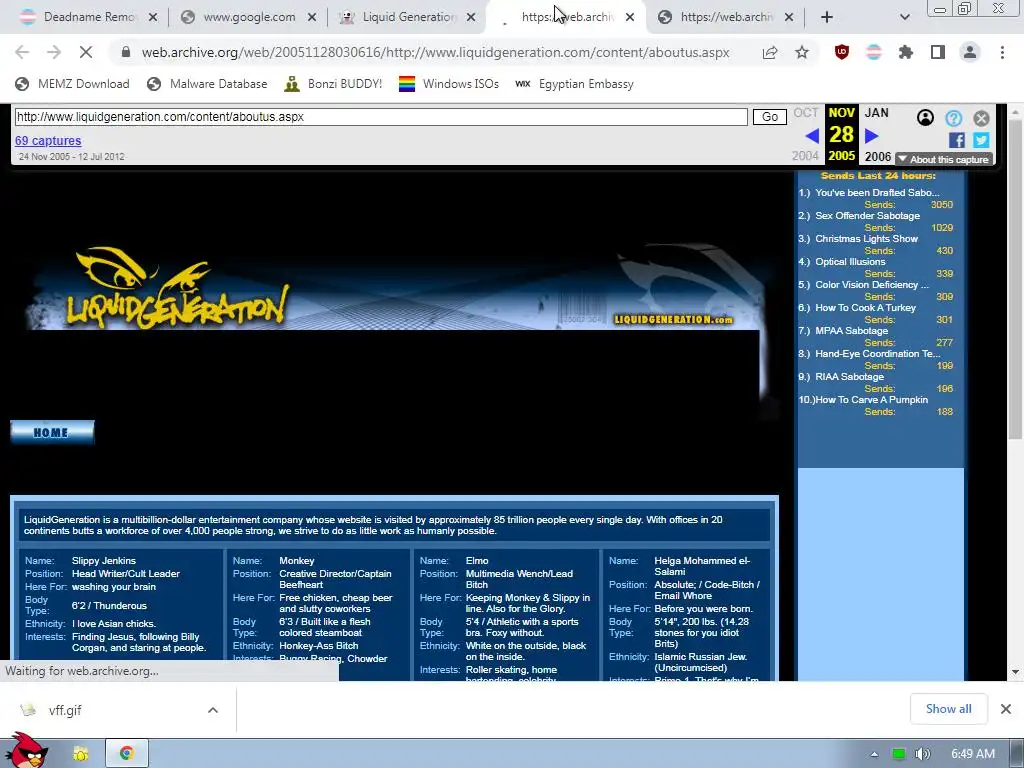Open new tab with plus button
Image resolution: width=1024 pixels, height=768 pixels.
pos(827,17)
